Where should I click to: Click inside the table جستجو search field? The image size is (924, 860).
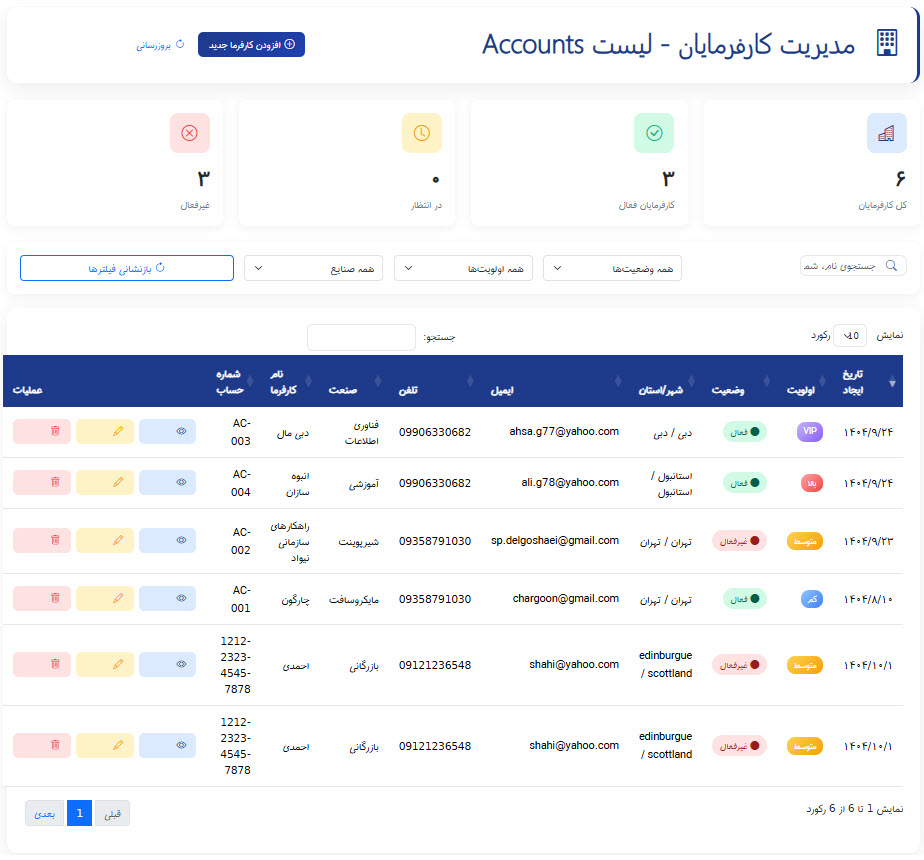tap(361, 337)
